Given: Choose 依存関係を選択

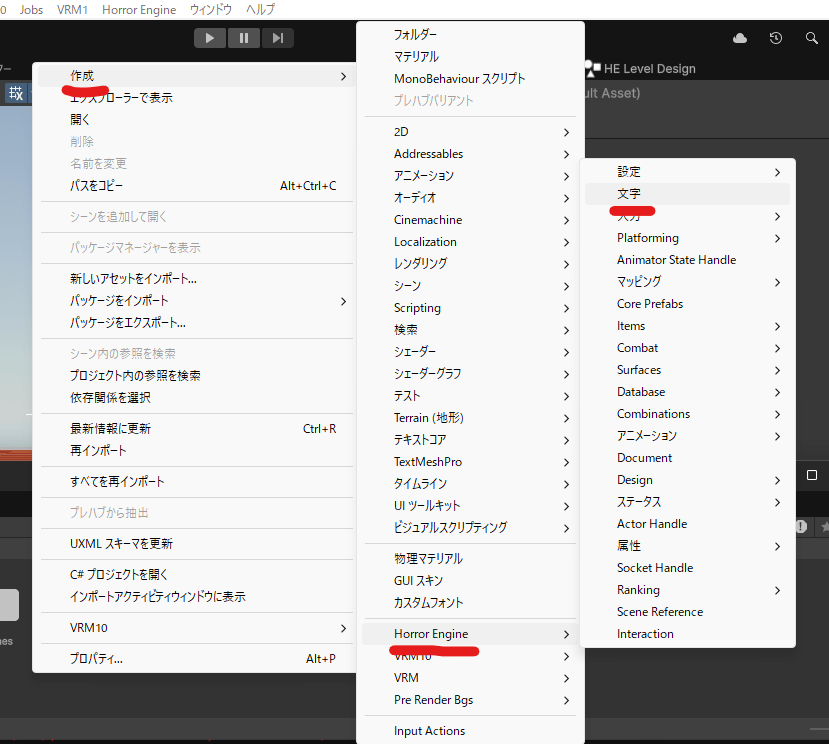Looking at the screenshot, I should coord(197,398).
